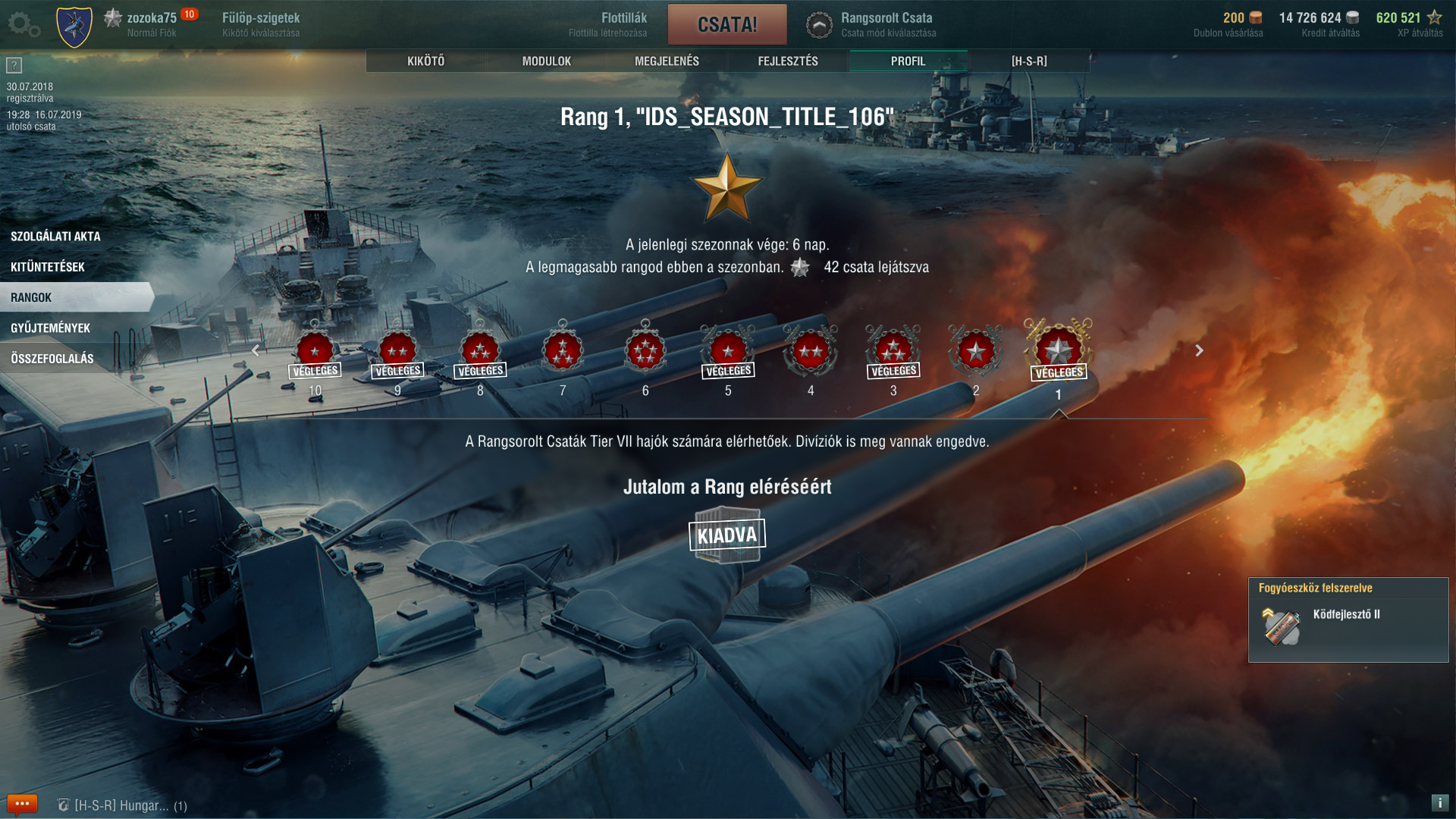Click the clan shield emblem
Viewport: 1456px width, 819px height.
[74, 27]
